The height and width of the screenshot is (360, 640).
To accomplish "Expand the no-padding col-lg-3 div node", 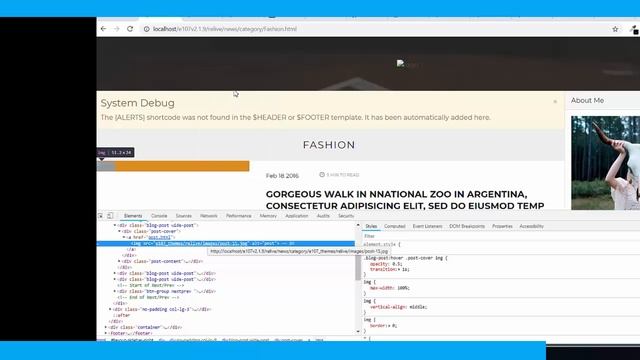I will [110, 309].
